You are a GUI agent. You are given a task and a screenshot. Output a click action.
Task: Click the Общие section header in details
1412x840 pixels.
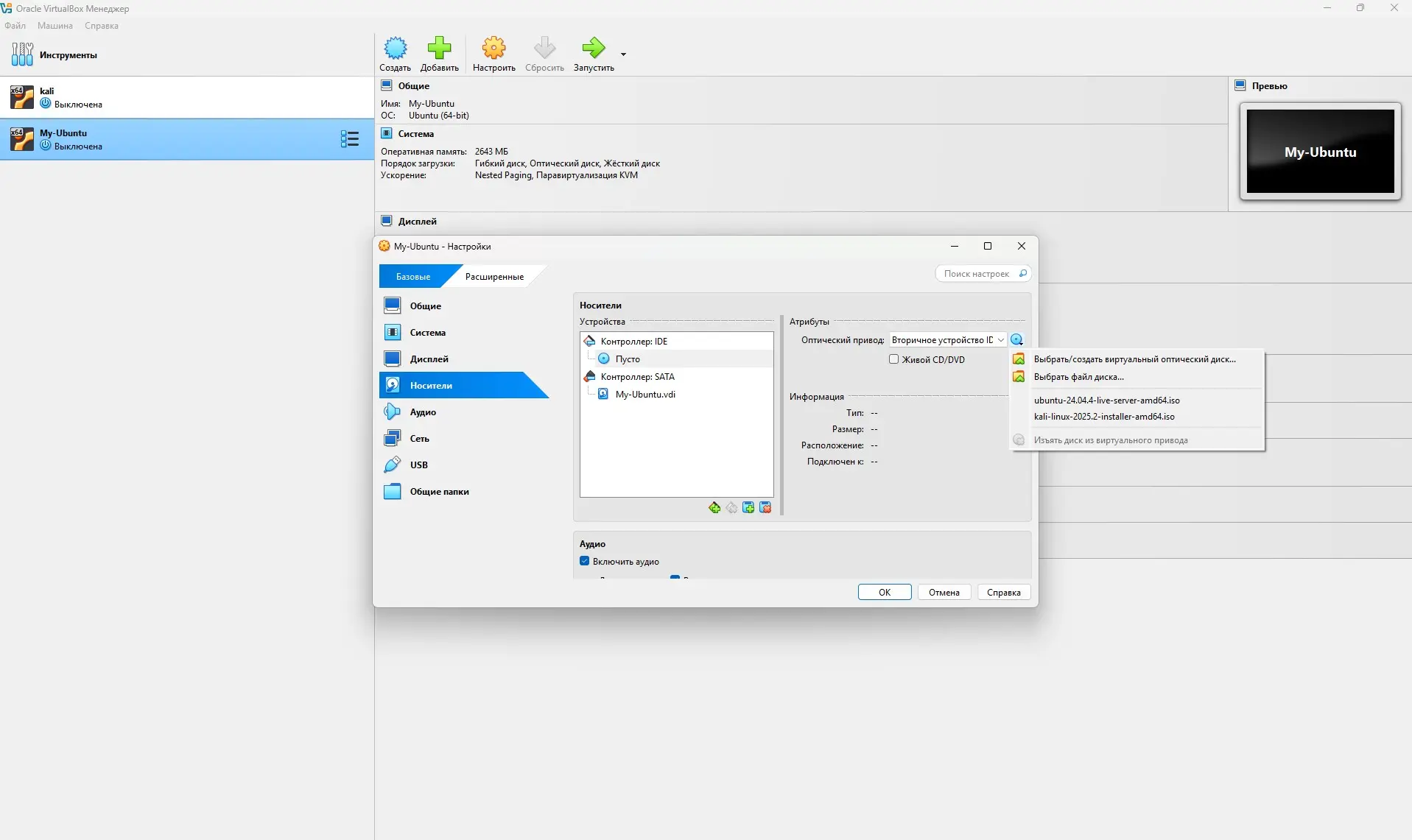tap(414, 86)
